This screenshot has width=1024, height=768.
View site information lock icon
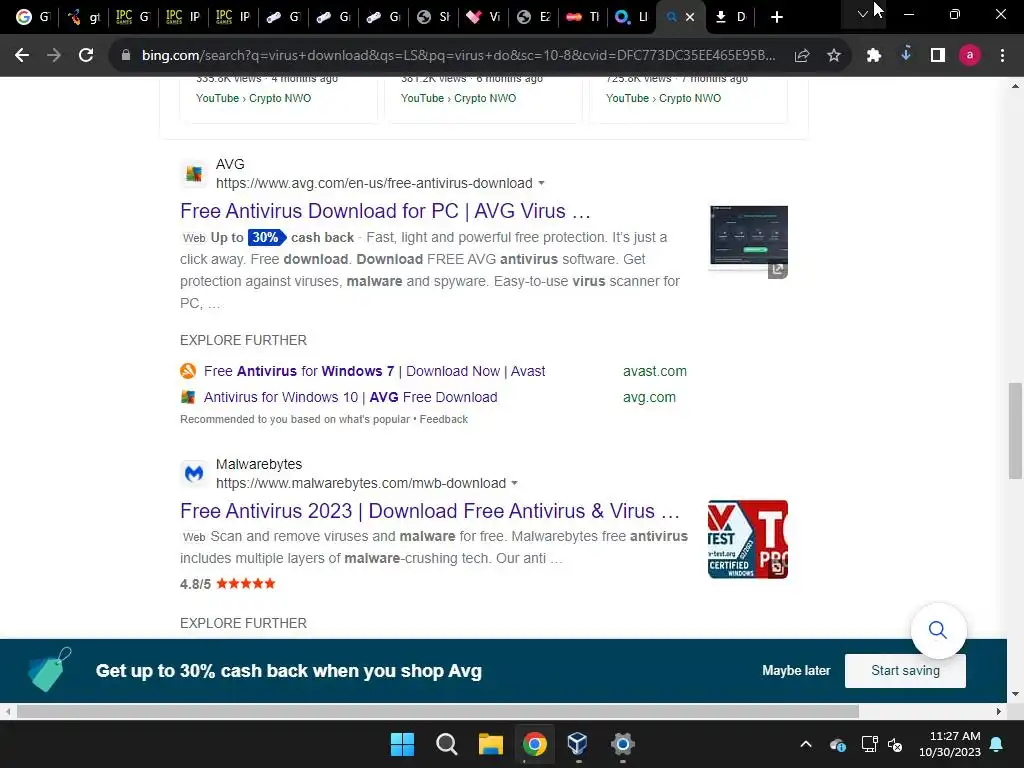pyautogui.click(x=126, y=56)
